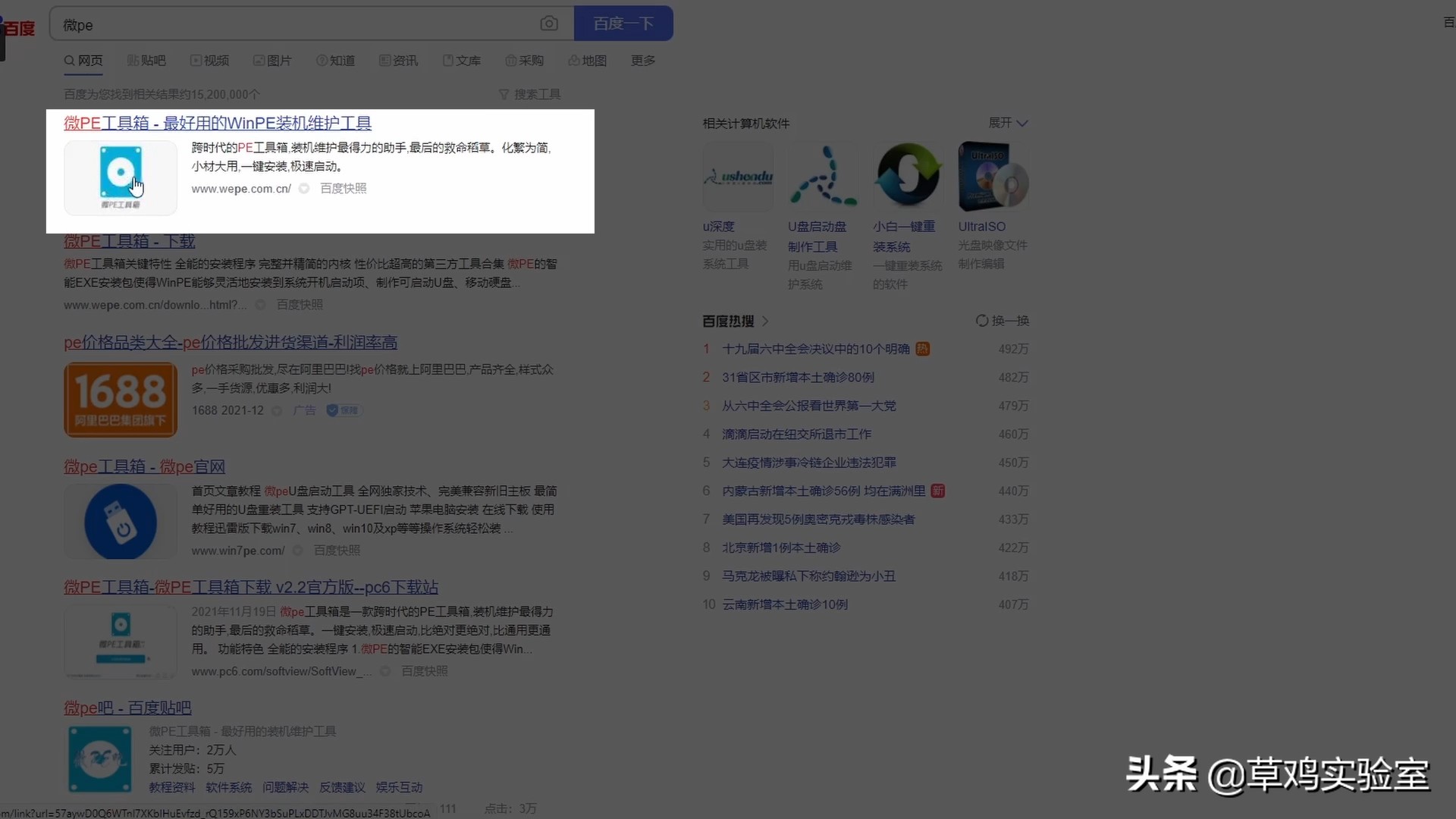The height and width of the screenshot is (819, 1456).
Task: Collapse the 展开 dropdown in related software
Action: click(x=1008, y=122)
